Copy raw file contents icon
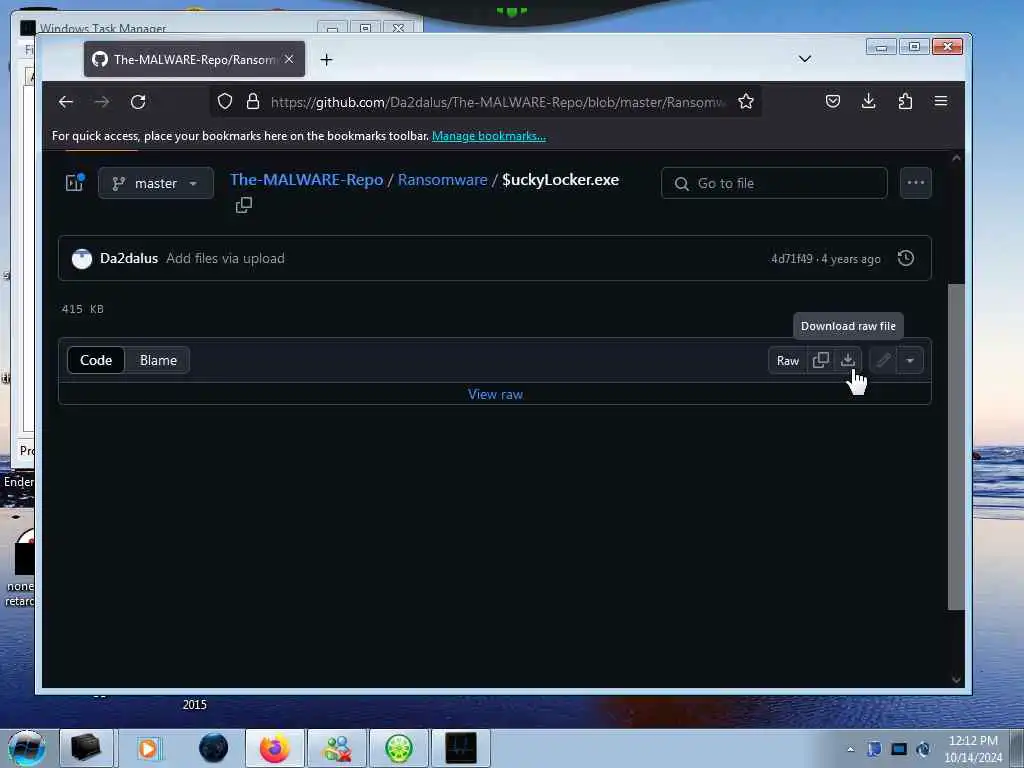 coord(820,360)
